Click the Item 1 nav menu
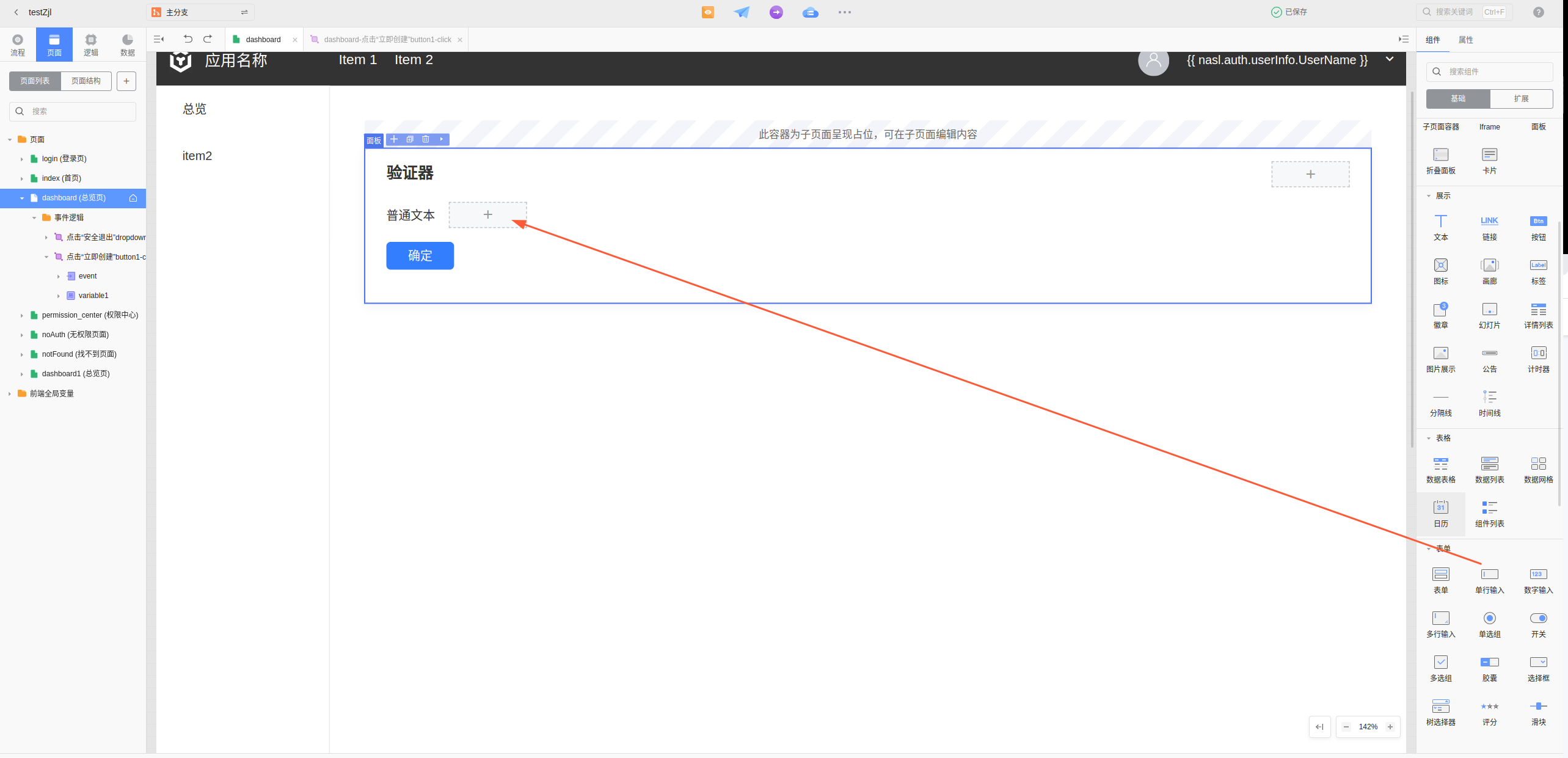Viewport: 1568px width, 758px height. (x=358, y=60)
